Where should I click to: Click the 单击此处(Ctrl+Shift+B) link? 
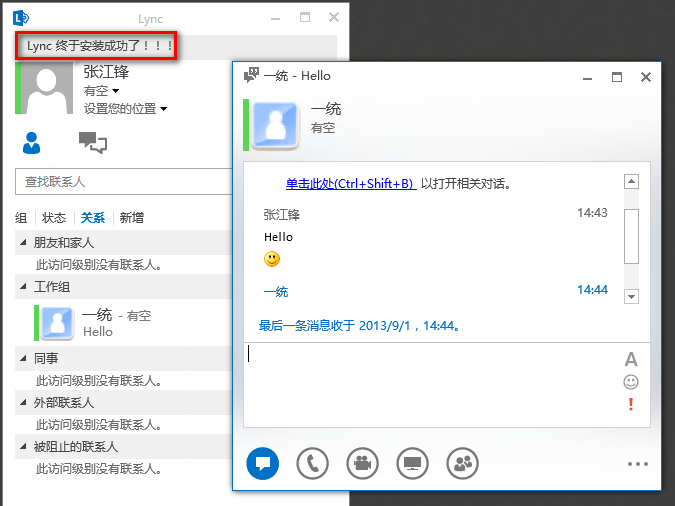[x=350, y=184]
